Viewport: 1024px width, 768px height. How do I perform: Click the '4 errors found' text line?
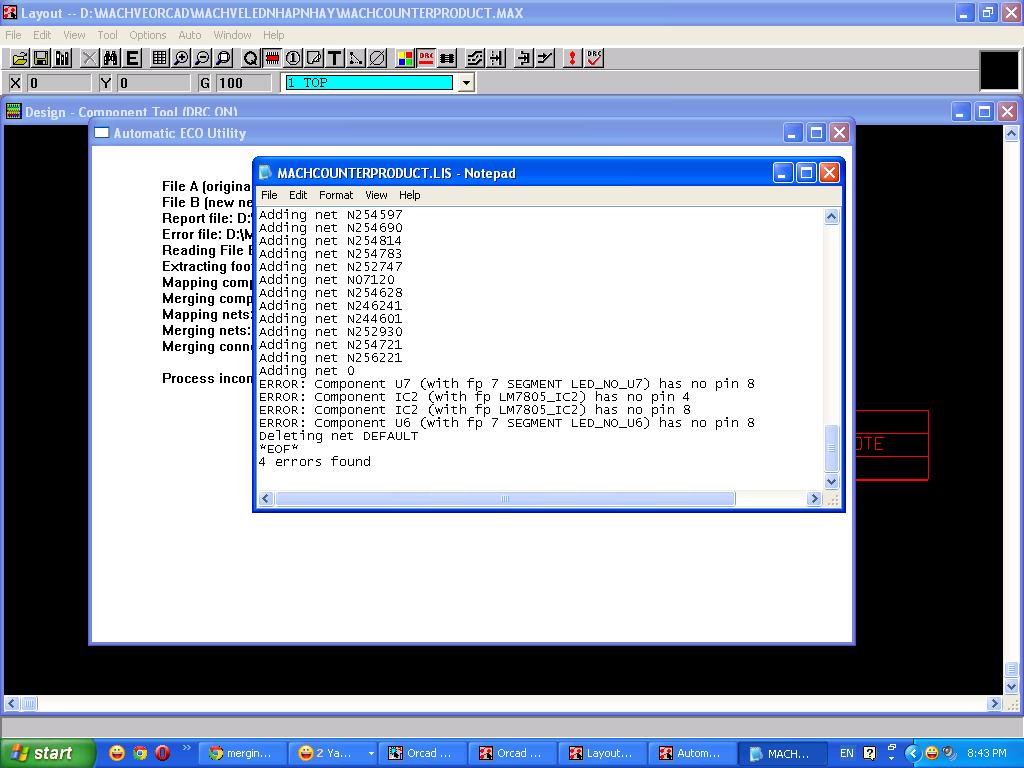315,462
